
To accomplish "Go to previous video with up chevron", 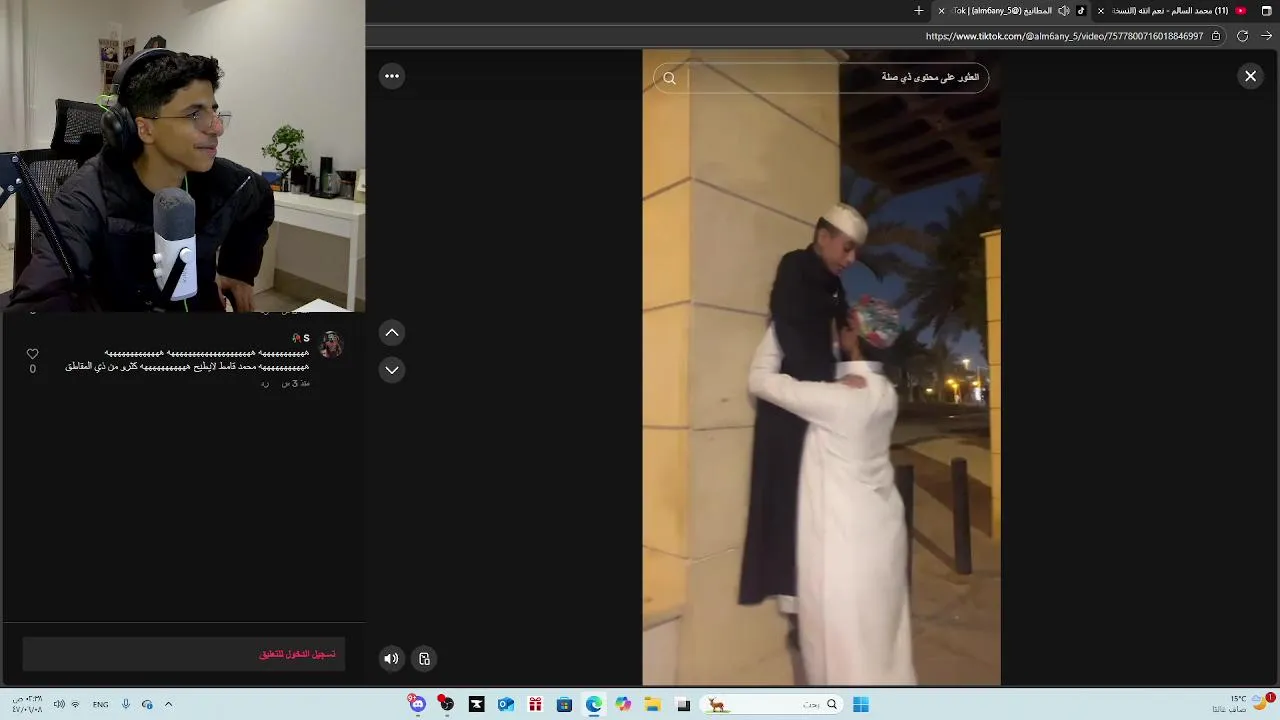I will pyautogui.click(x=392, y=333).
